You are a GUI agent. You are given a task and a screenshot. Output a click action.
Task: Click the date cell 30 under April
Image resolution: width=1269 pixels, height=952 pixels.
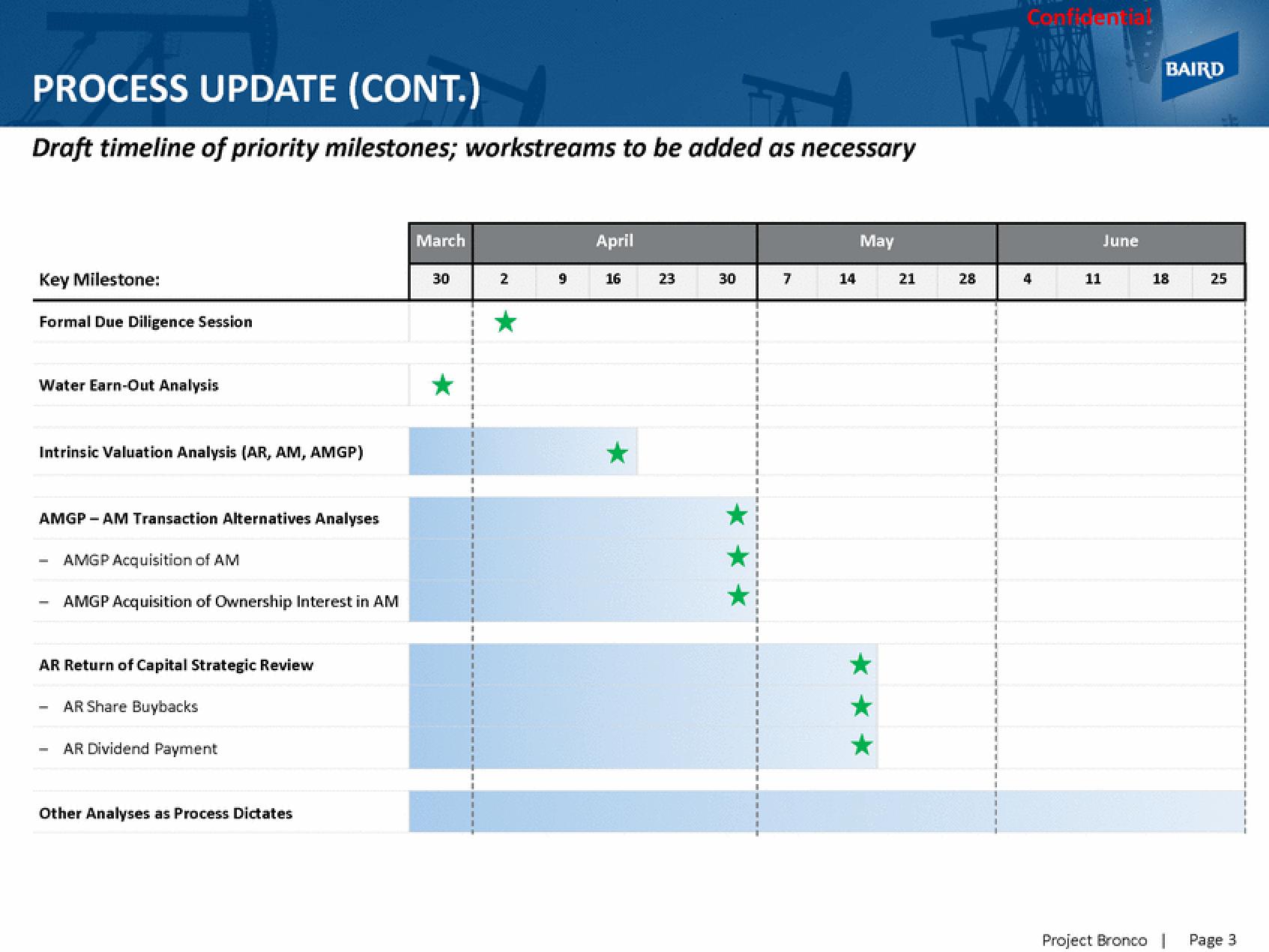point(727,280)
